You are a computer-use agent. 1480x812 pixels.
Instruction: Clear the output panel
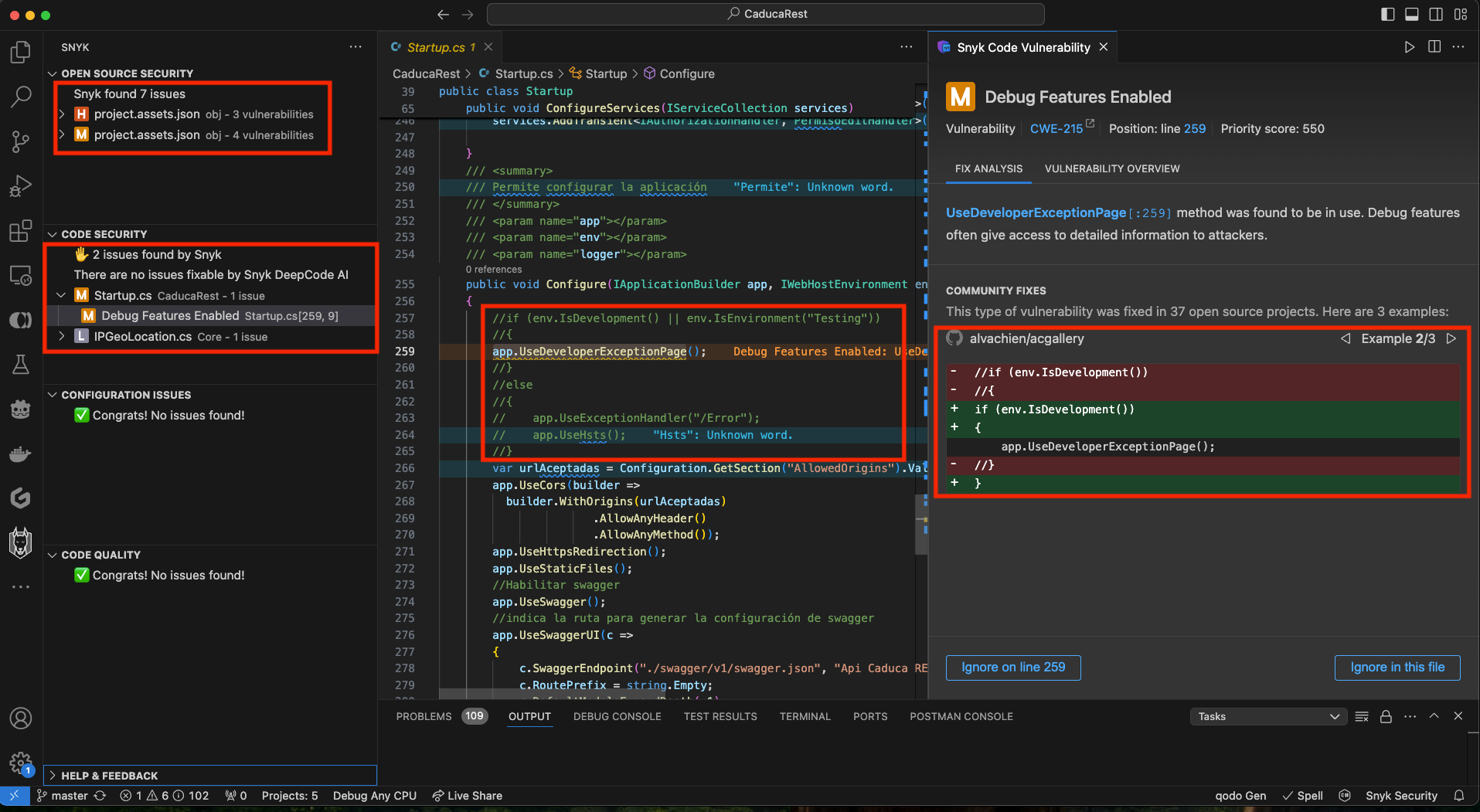[1362, 717]
